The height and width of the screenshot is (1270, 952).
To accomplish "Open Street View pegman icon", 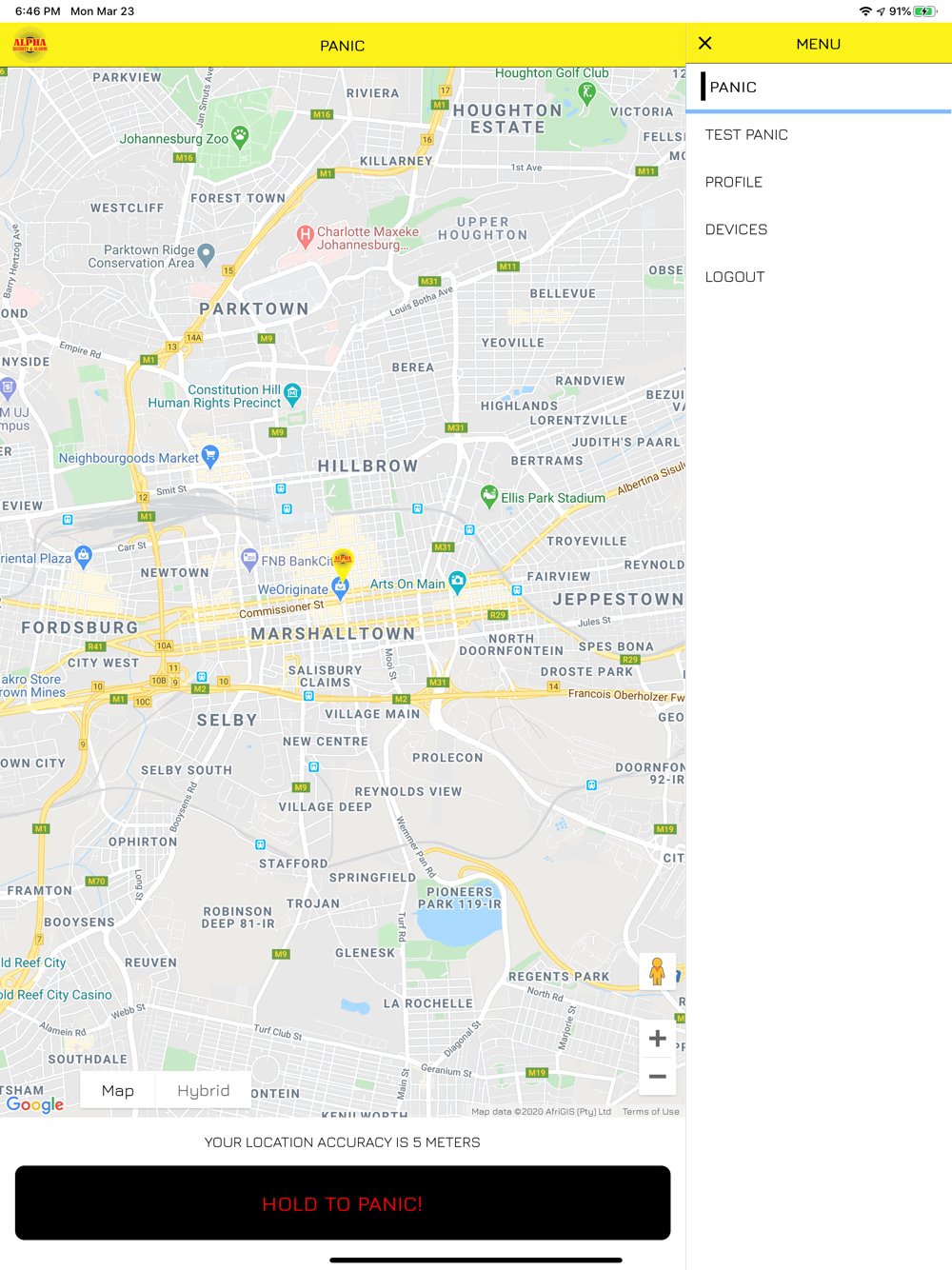I will [657, 972].
